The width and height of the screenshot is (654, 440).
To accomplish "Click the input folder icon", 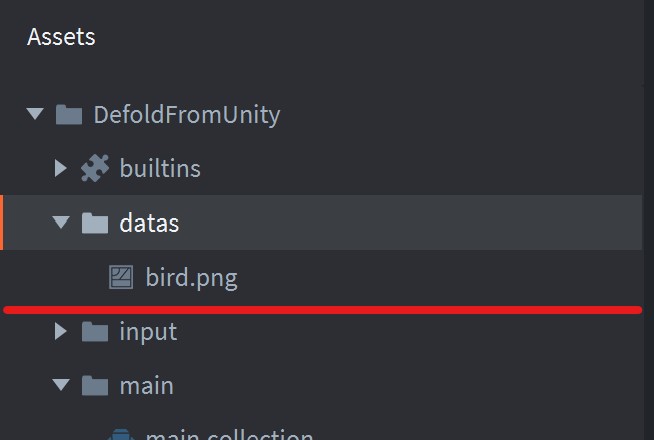I will [x=95, y=332].
